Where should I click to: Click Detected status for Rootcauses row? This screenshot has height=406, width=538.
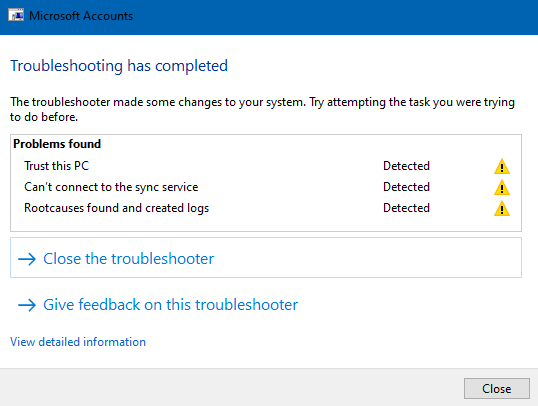[x=406, y=208]
